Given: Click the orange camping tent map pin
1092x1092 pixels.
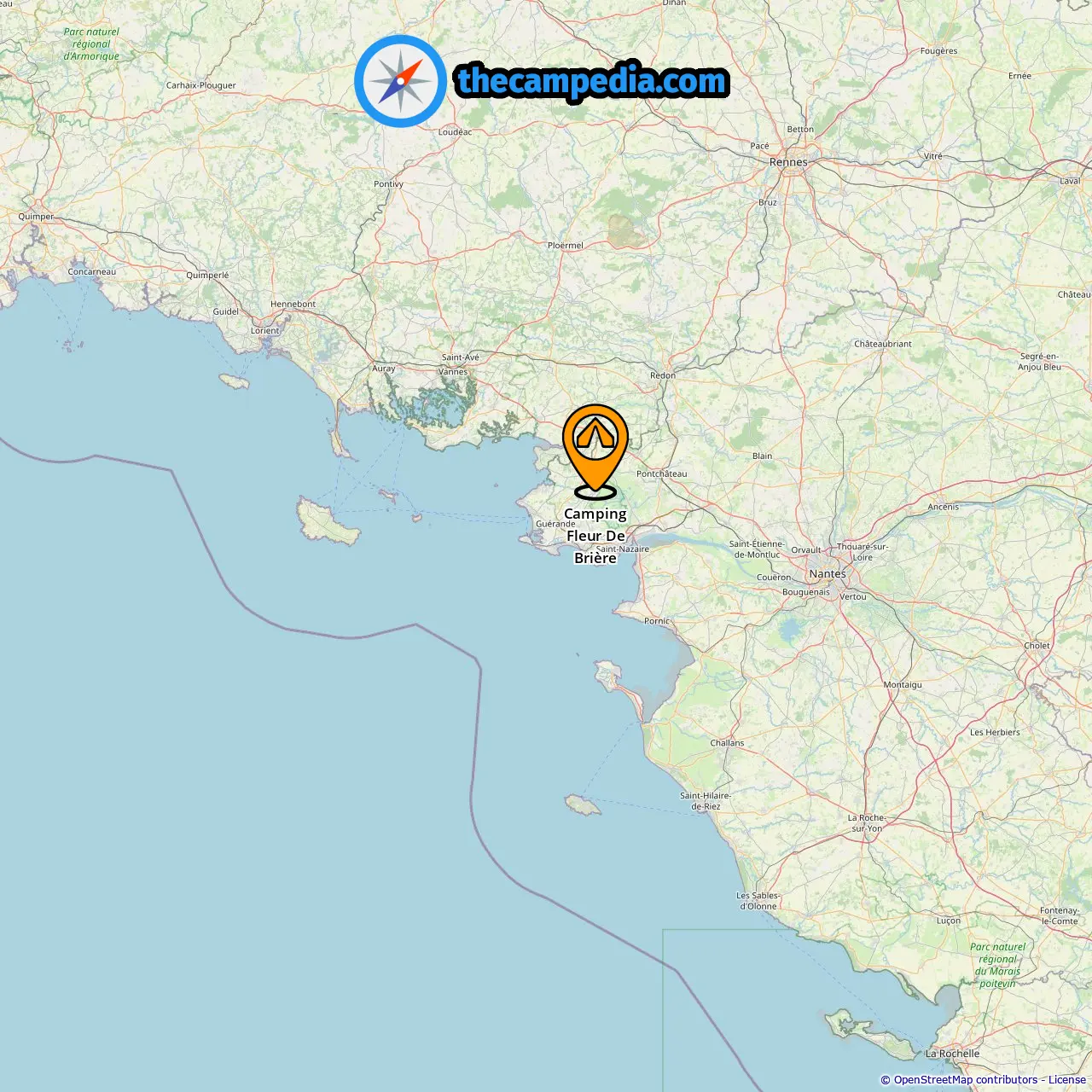Looking at the screenshot, I should [595, 451].
